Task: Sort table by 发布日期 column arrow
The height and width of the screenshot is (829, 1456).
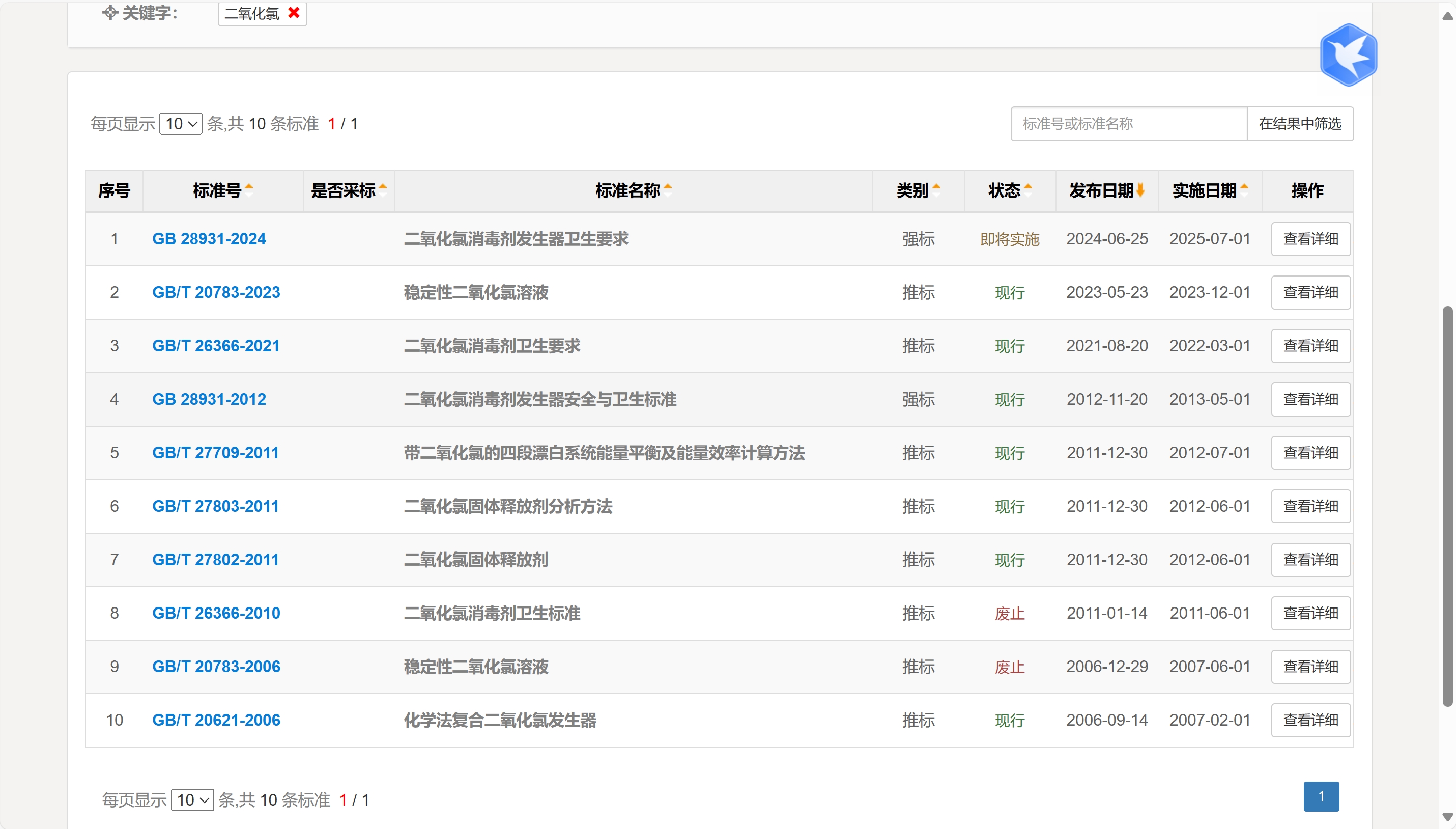Action: pos(1140,190)
